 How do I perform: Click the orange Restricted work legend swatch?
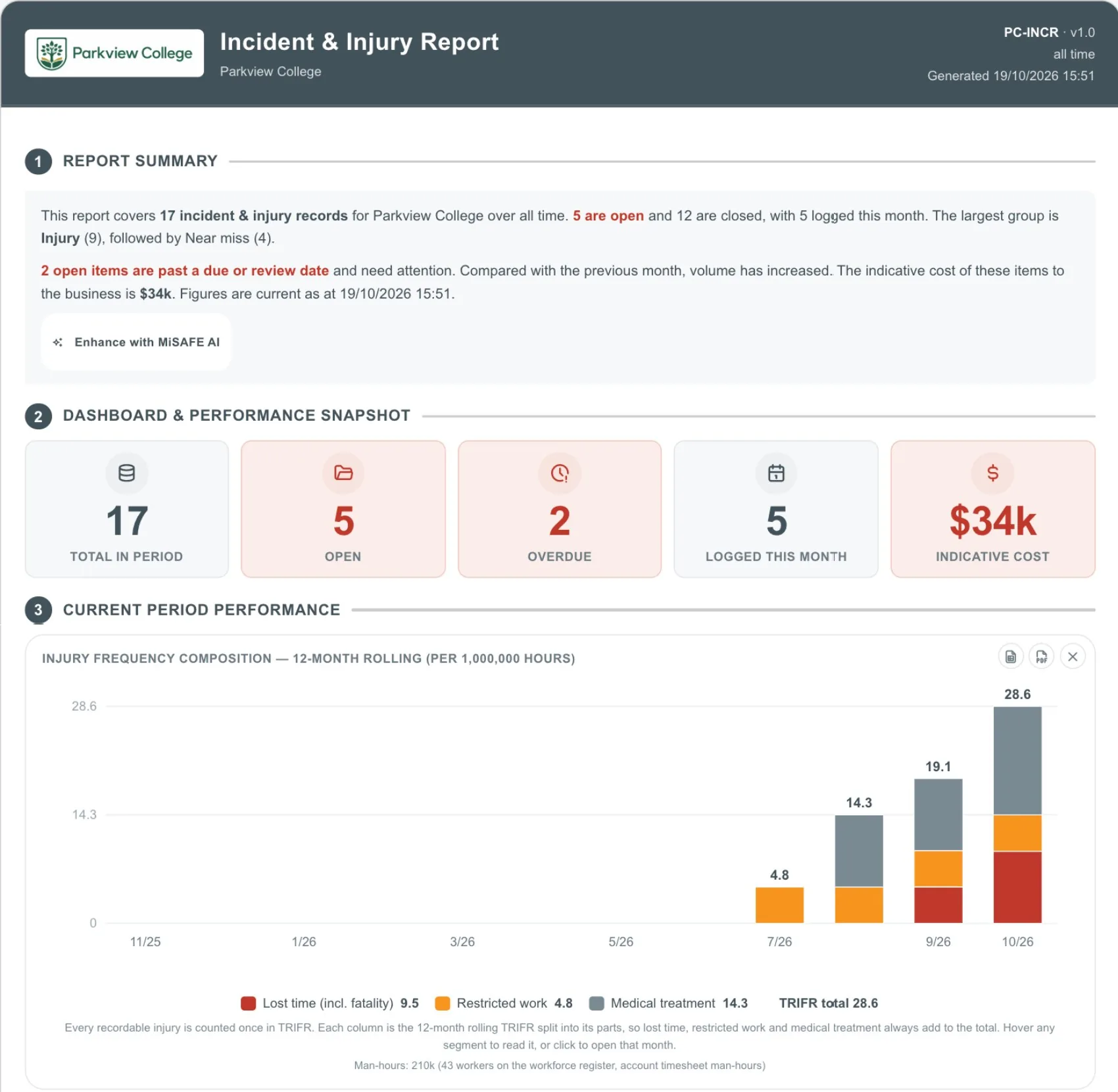click(443, 1003)
